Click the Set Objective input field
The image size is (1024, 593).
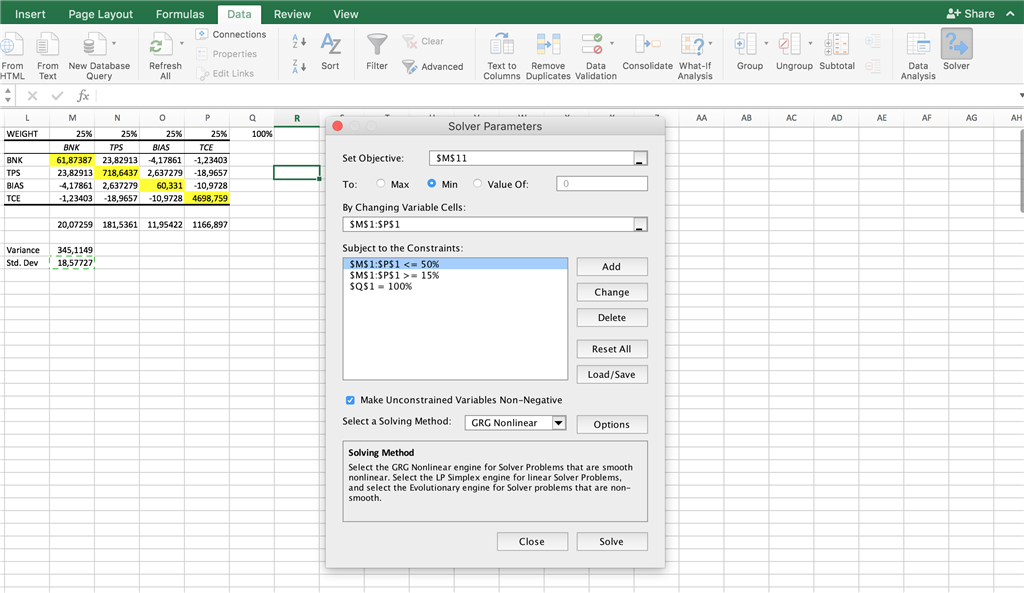pyautogui.click(x=532, y=158)
